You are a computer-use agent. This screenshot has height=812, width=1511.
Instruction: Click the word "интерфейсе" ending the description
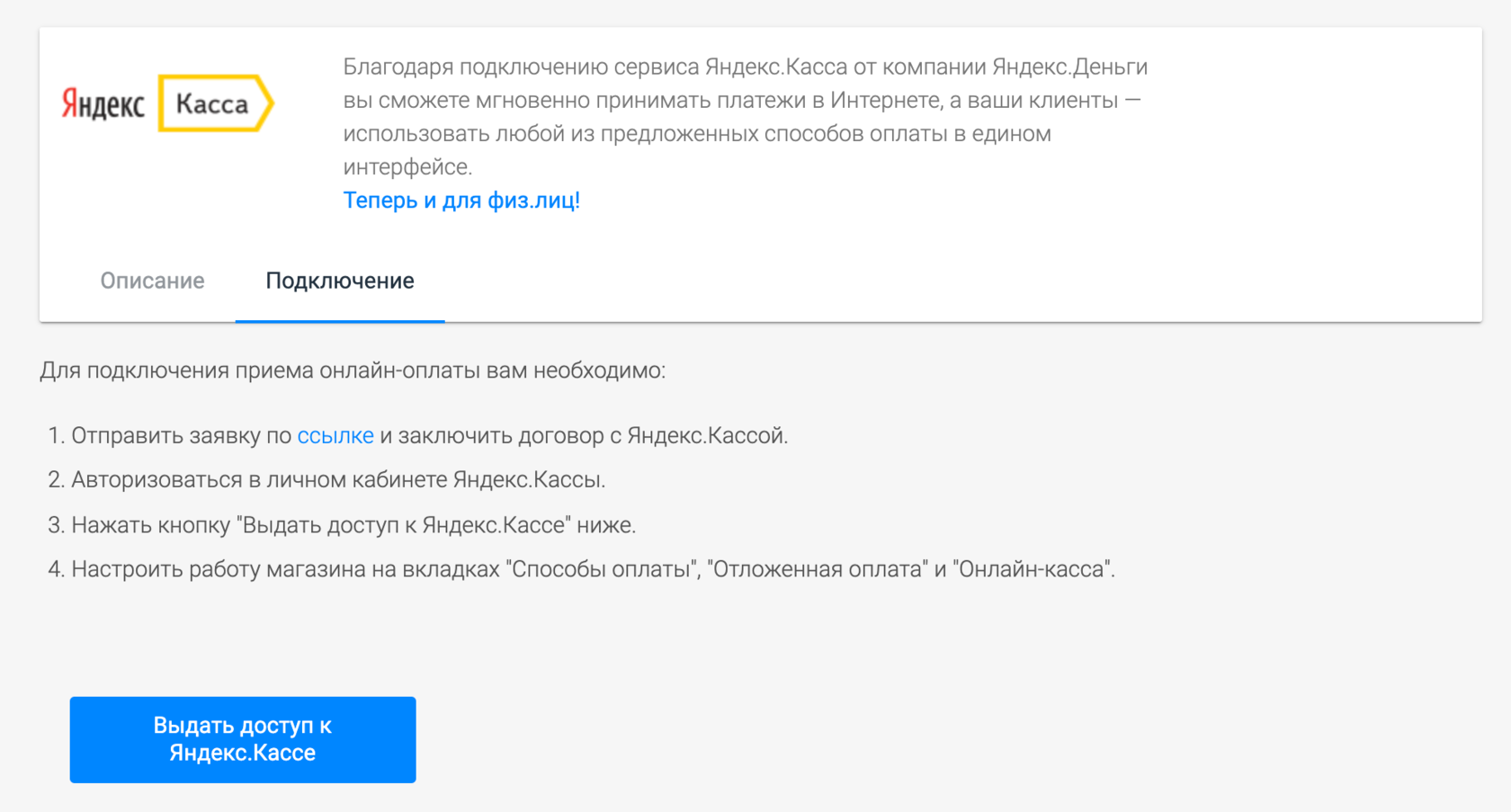click(407, 167)
